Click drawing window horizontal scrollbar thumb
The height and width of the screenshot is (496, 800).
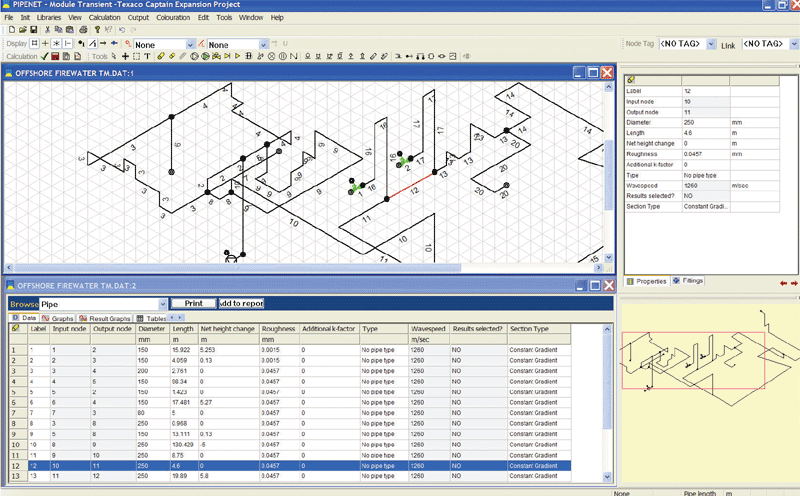click(x=237, y=267)
